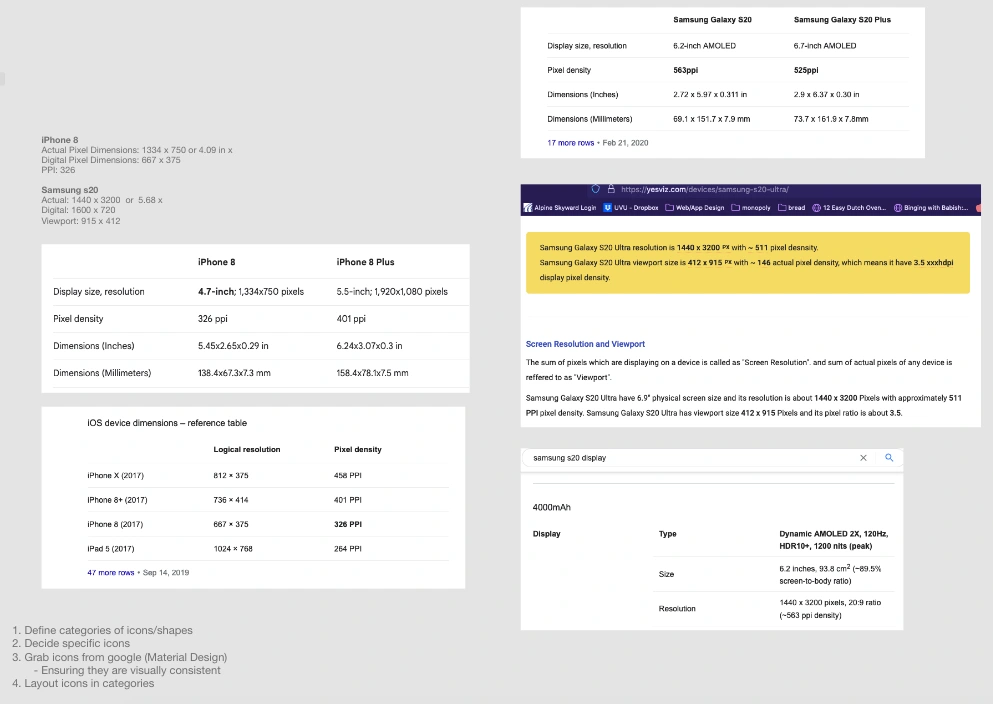The height and width of the screenshot is (704, 993).
Task: Click the '2.9 x 6.37 x 0.30 in' cell
Action: pyautogui.click(x=826, y=94)
